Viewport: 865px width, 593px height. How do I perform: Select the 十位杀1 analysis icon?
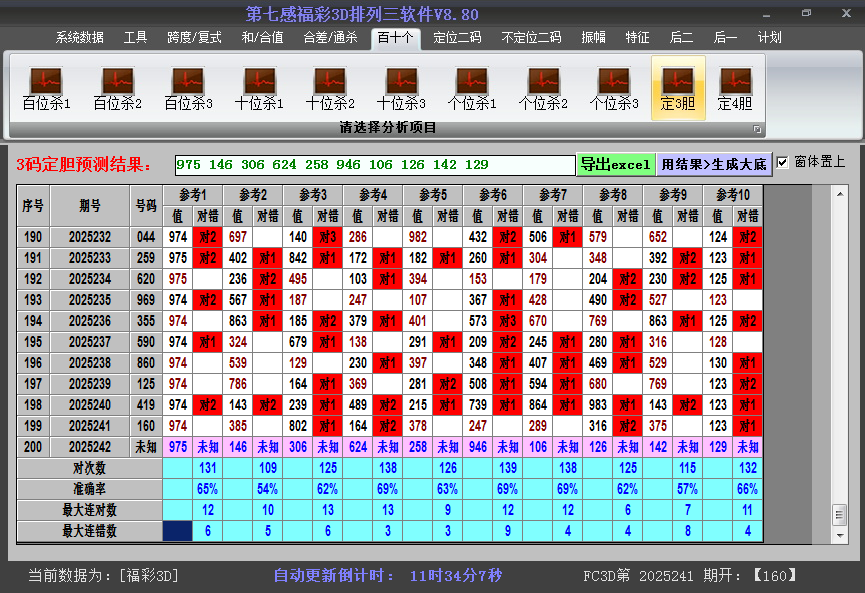click(259, 88)
